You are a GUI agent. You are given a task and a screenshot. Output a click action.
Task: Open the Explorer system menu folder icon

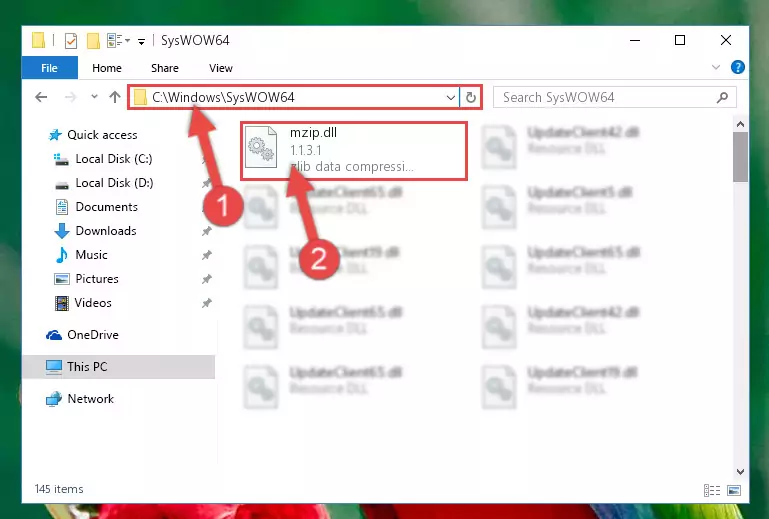[x=39, y=40]
